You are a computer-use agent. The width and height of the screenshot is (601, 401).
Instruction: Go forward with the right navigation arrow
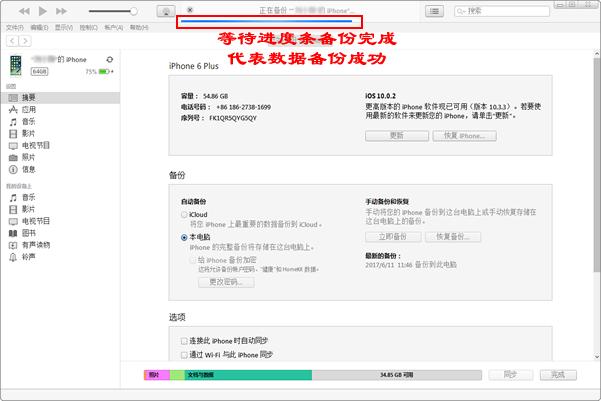coord(25,41)
